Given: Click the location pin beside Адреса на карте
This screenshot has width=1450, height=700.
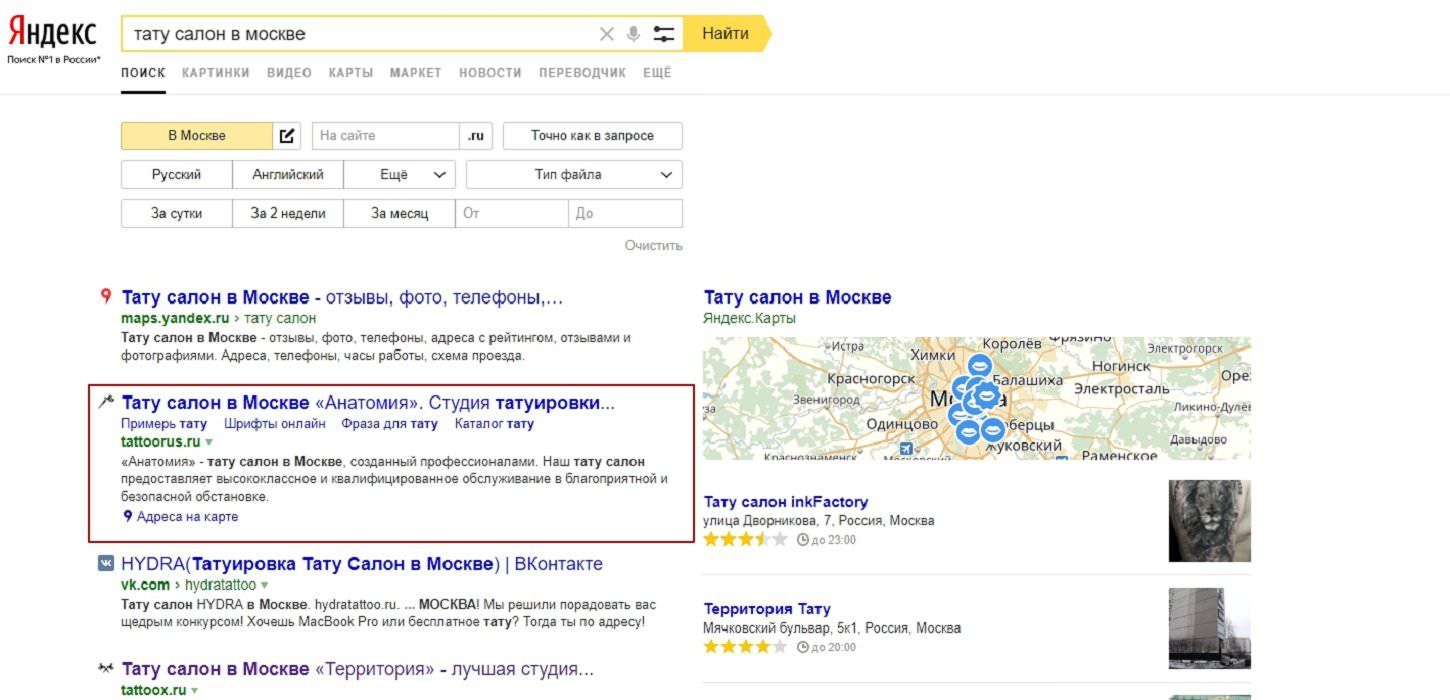Looking at the screenshot, I should click(x=127, y=517).
